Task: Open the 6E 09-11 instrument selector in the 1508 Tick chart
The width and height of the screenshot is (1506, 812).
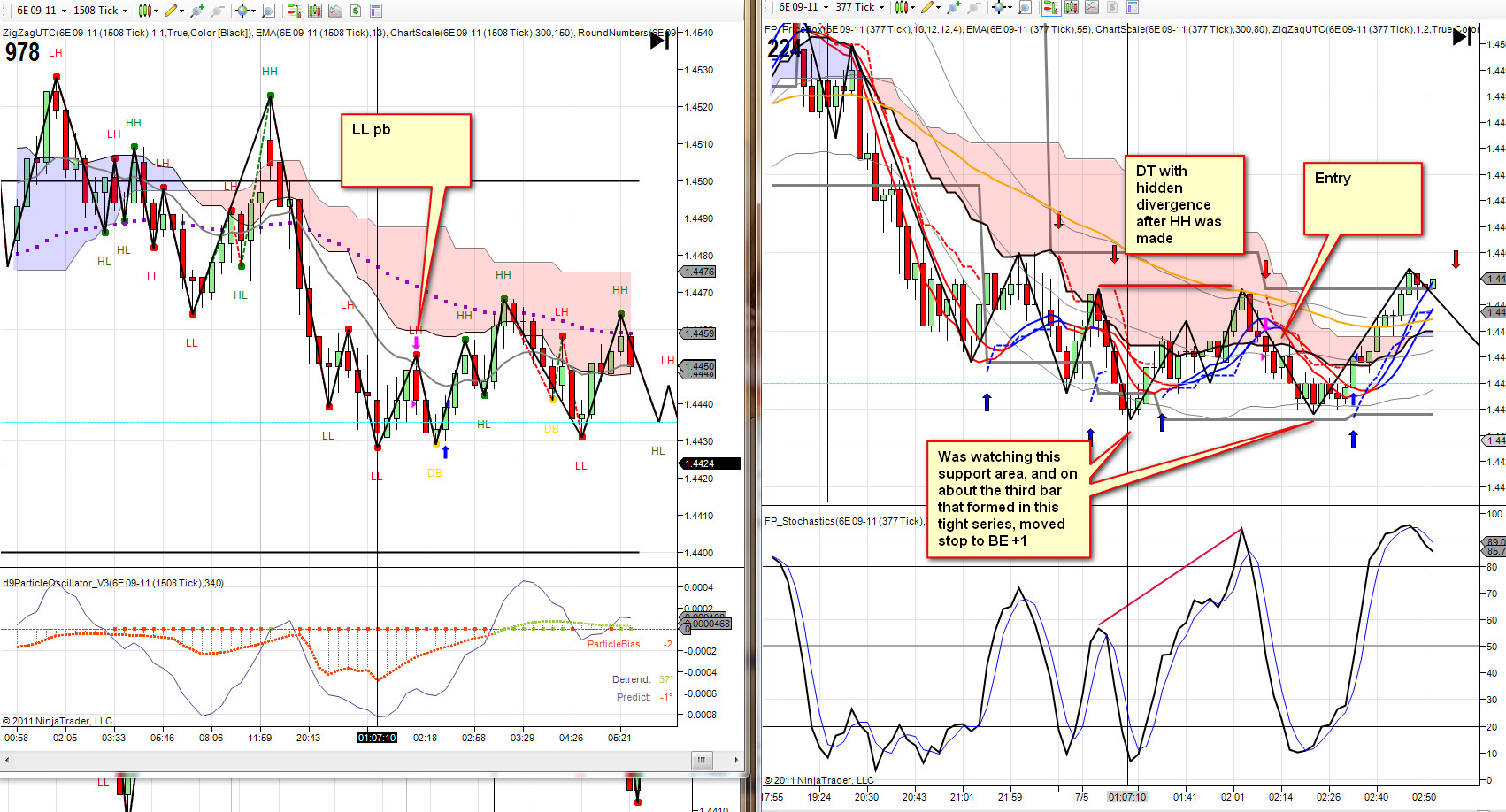Action: click(41, 11)
